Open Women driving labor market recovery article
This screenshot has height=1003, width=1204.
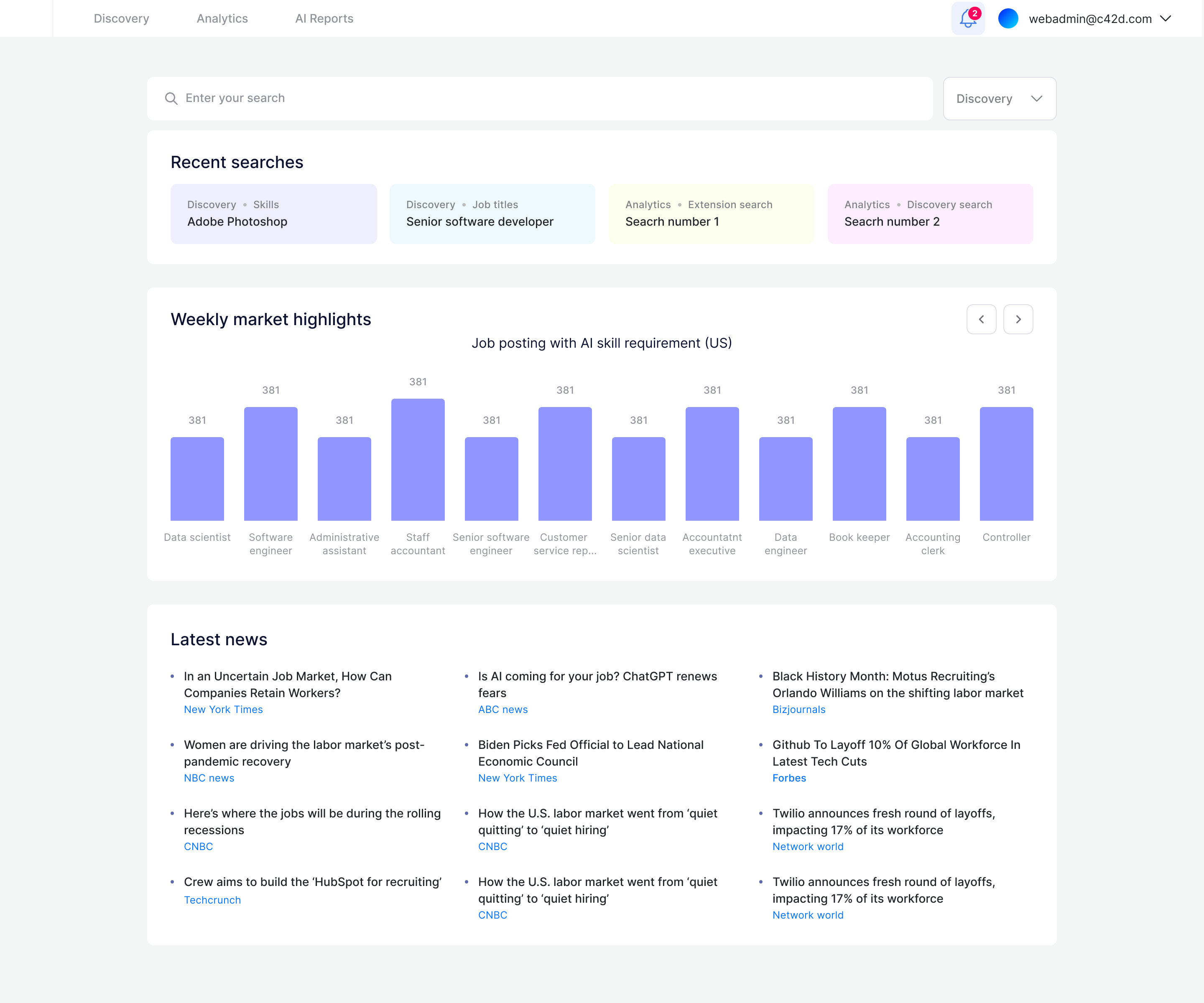pos(304,753)
